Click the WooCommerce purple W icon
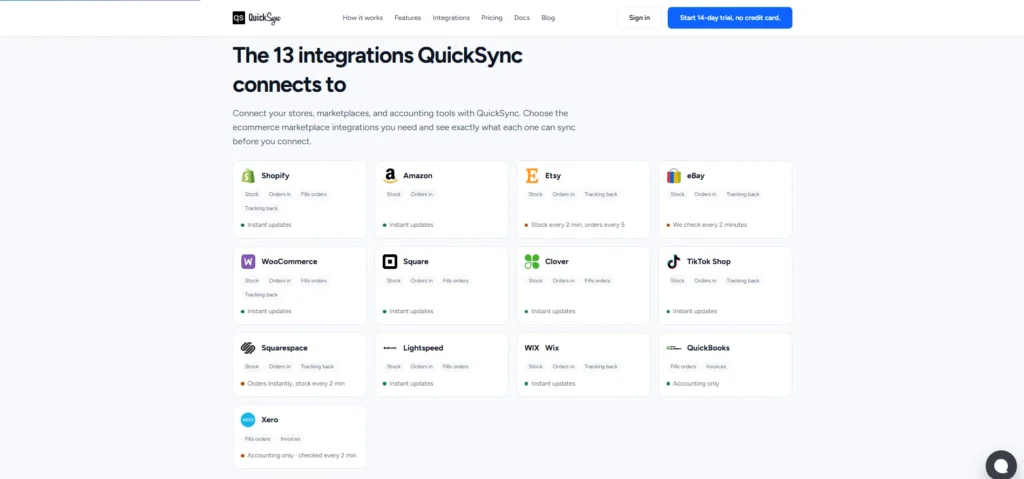 point(248,261)
